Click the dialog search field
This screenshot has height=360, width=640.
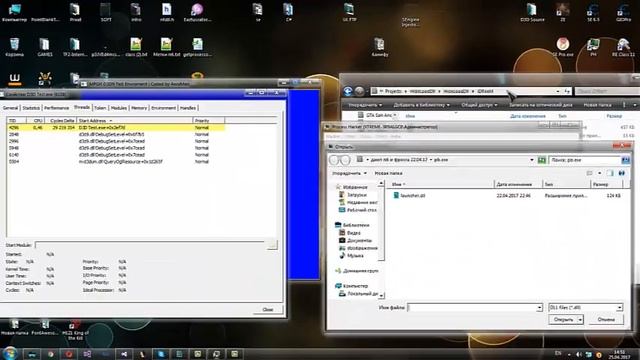coord(585,160)
